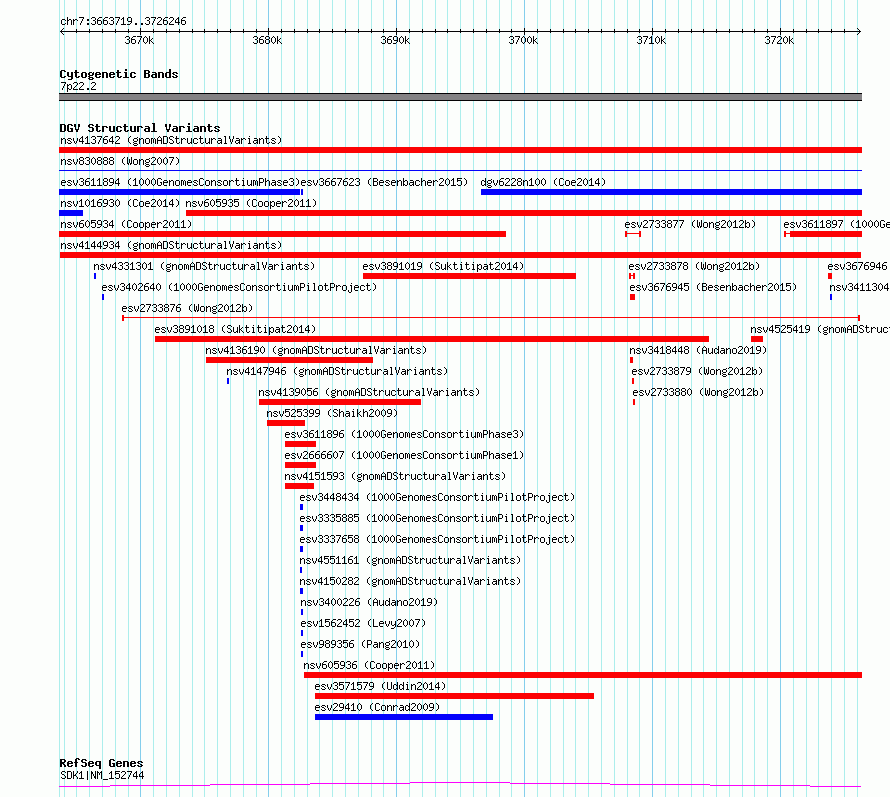
Task: Click esv3448434 PilotProject label
Action: pos(437,497)
